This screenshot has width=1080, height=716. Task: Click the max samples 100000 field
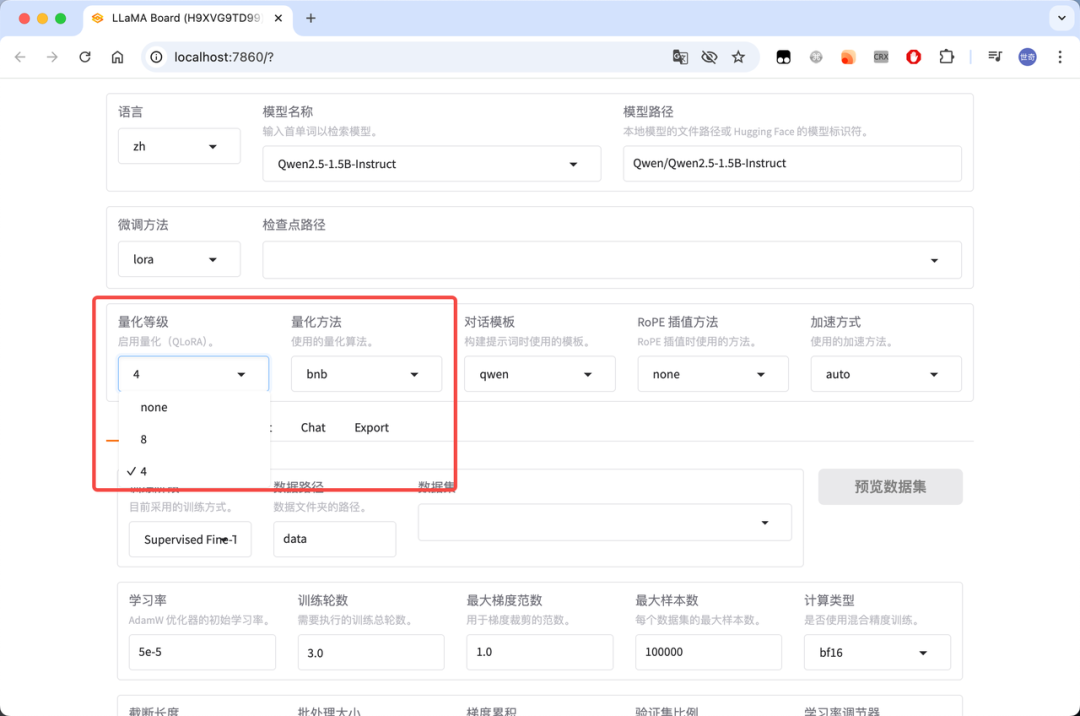709,652
